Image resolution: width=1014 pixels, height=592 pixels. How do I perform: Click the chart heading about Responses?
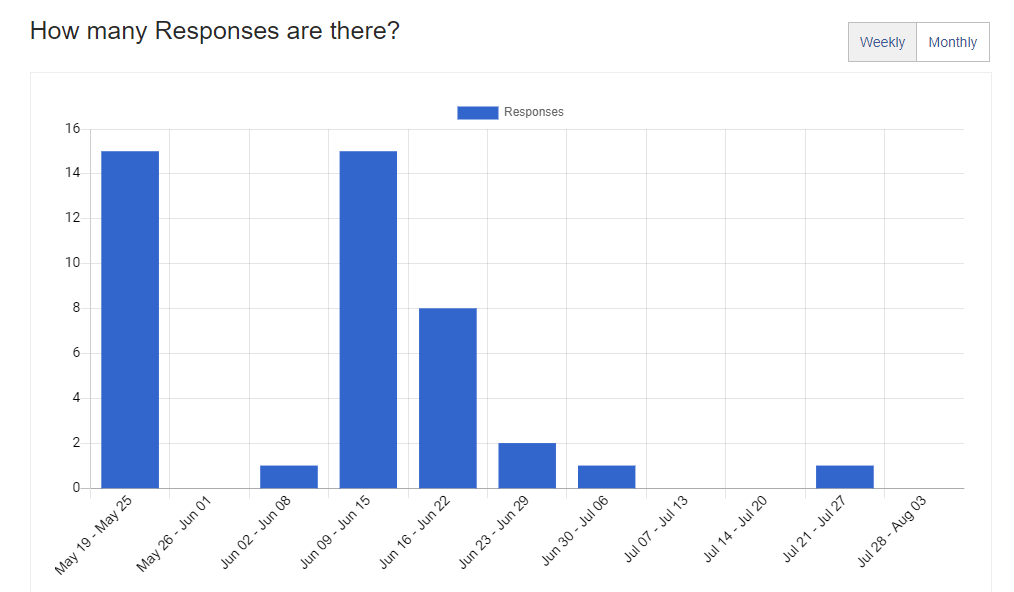[x=215, y=31]
